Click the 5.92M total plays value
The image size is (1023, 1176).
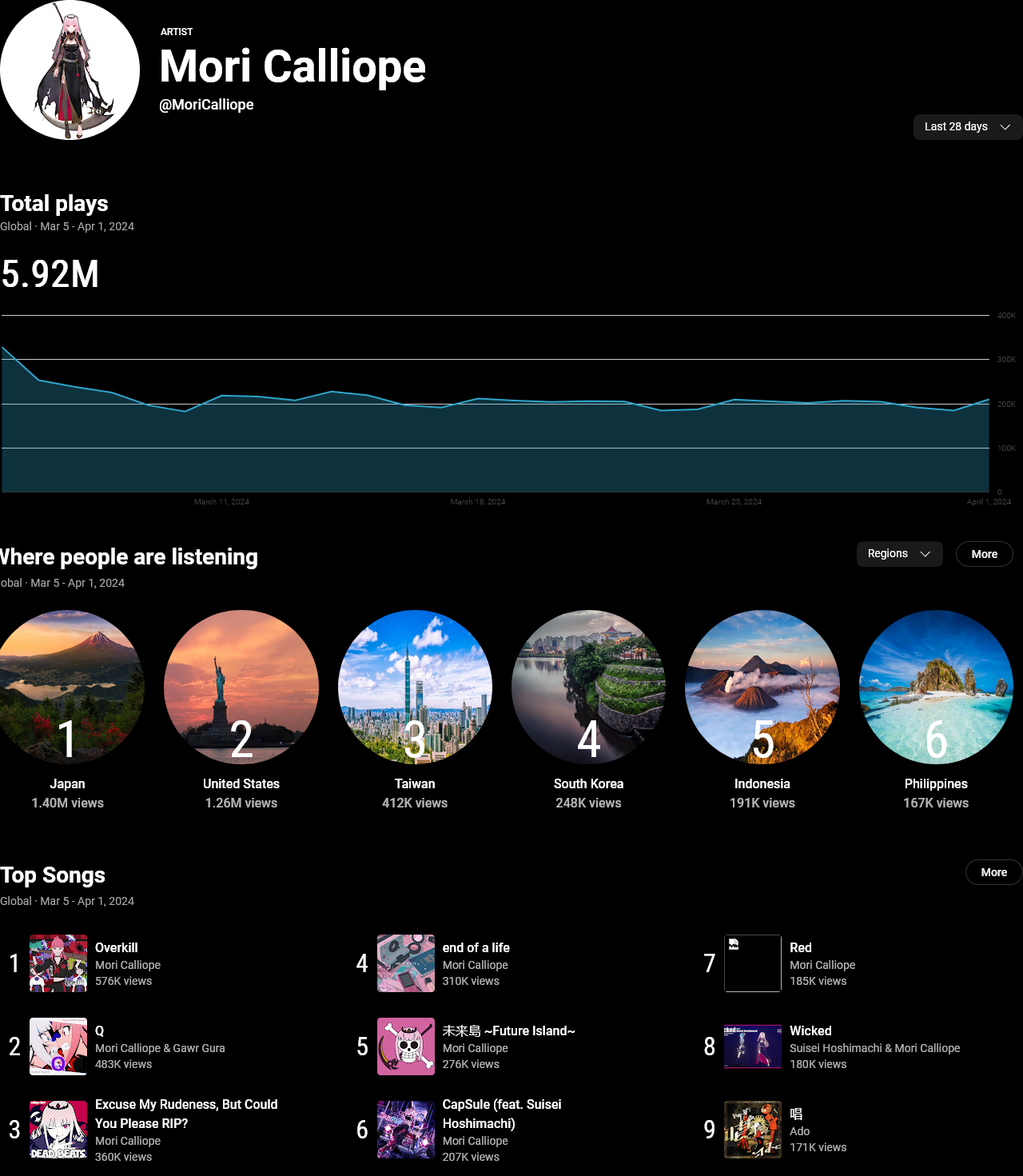(x=50, y=274)
